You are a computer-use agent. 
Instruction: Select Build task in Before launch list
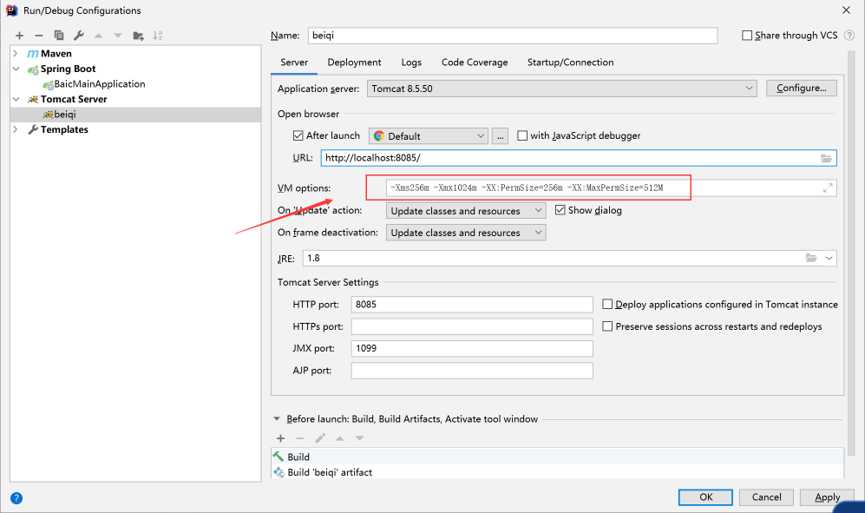pos(557,457)
